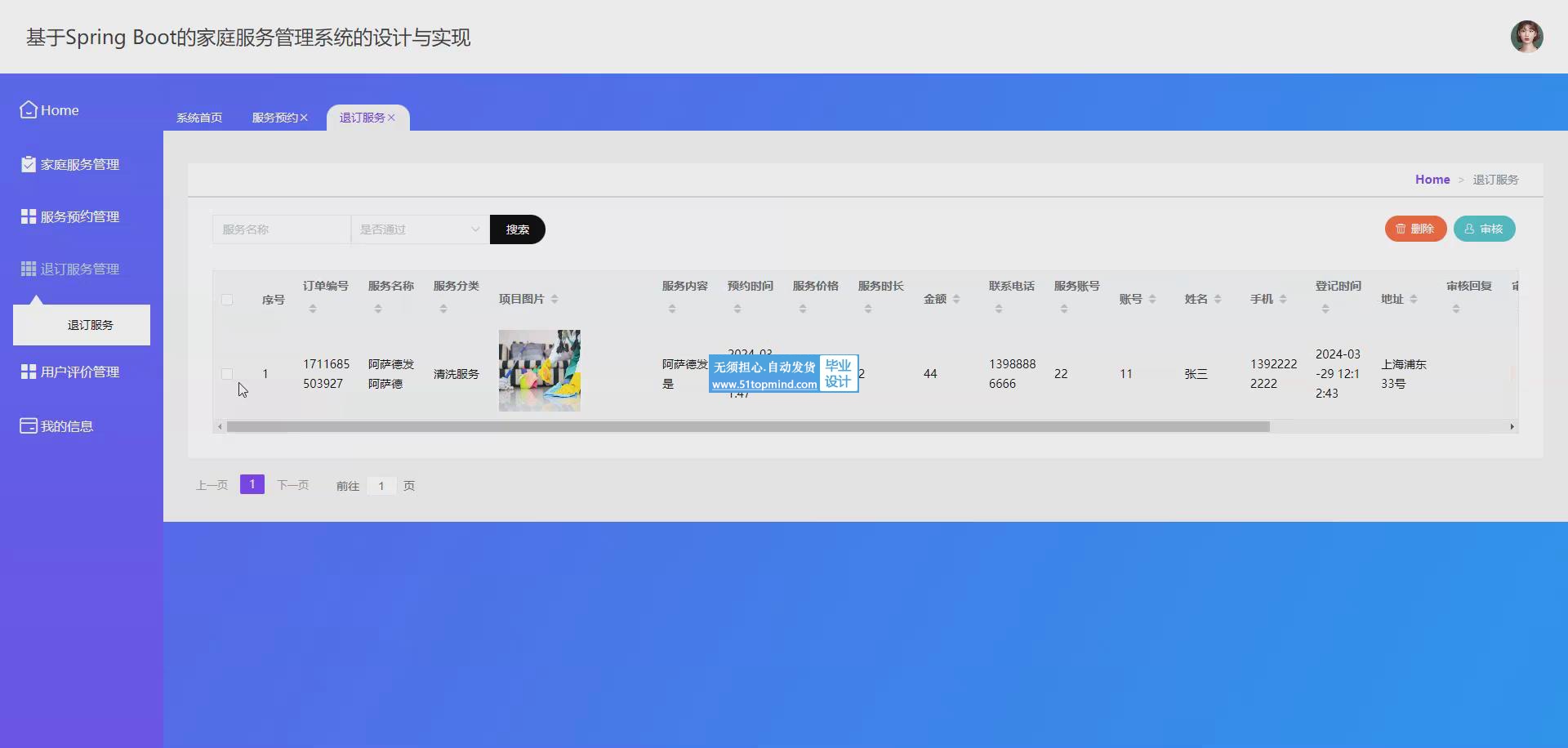Screen dimensions: 1568x748
Task: Click the scrollbar right arrow
Action: pos(1512,426)
